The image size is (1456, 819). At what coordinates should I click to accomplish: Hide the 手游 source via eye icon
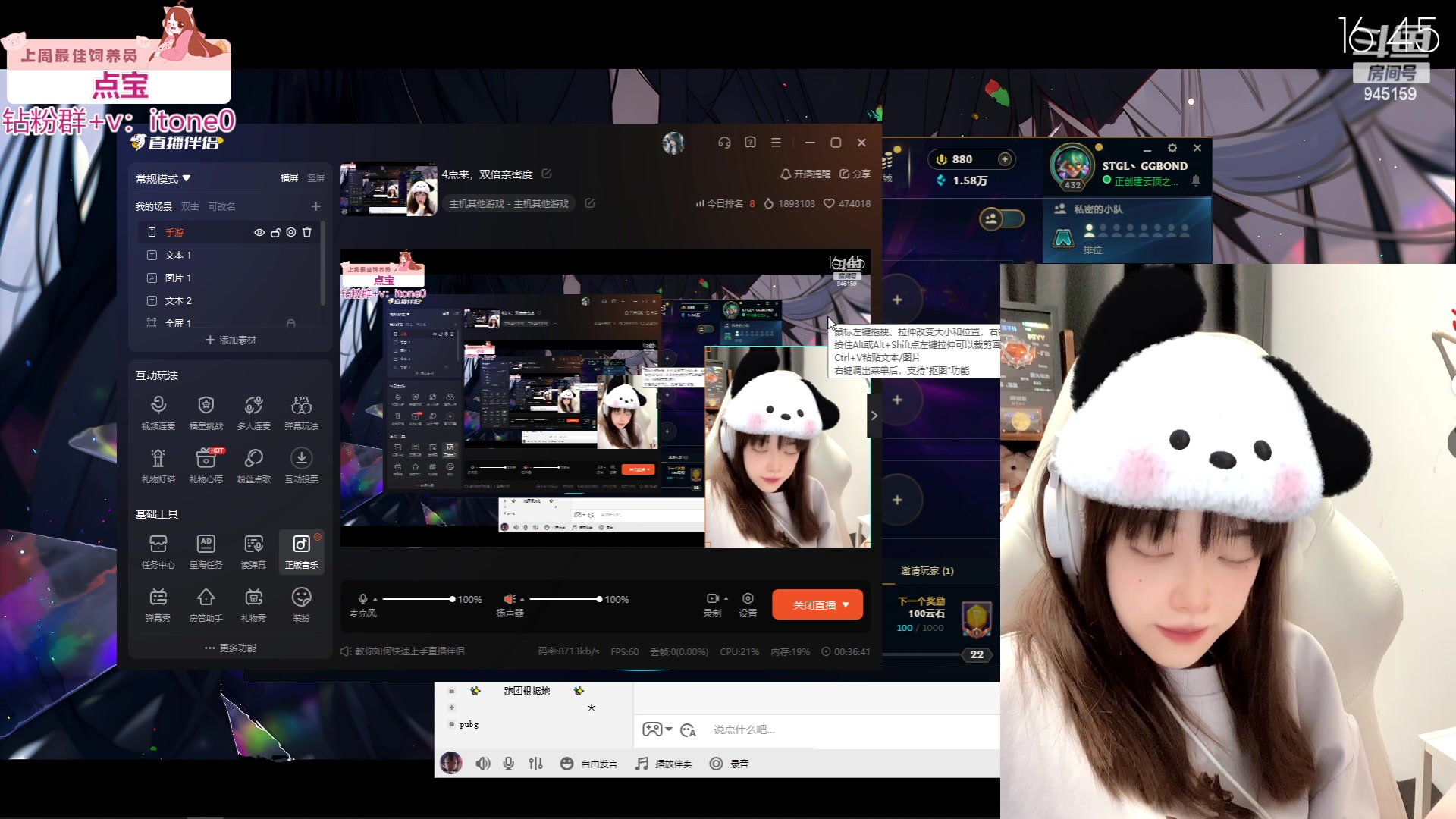pos(259,232)
